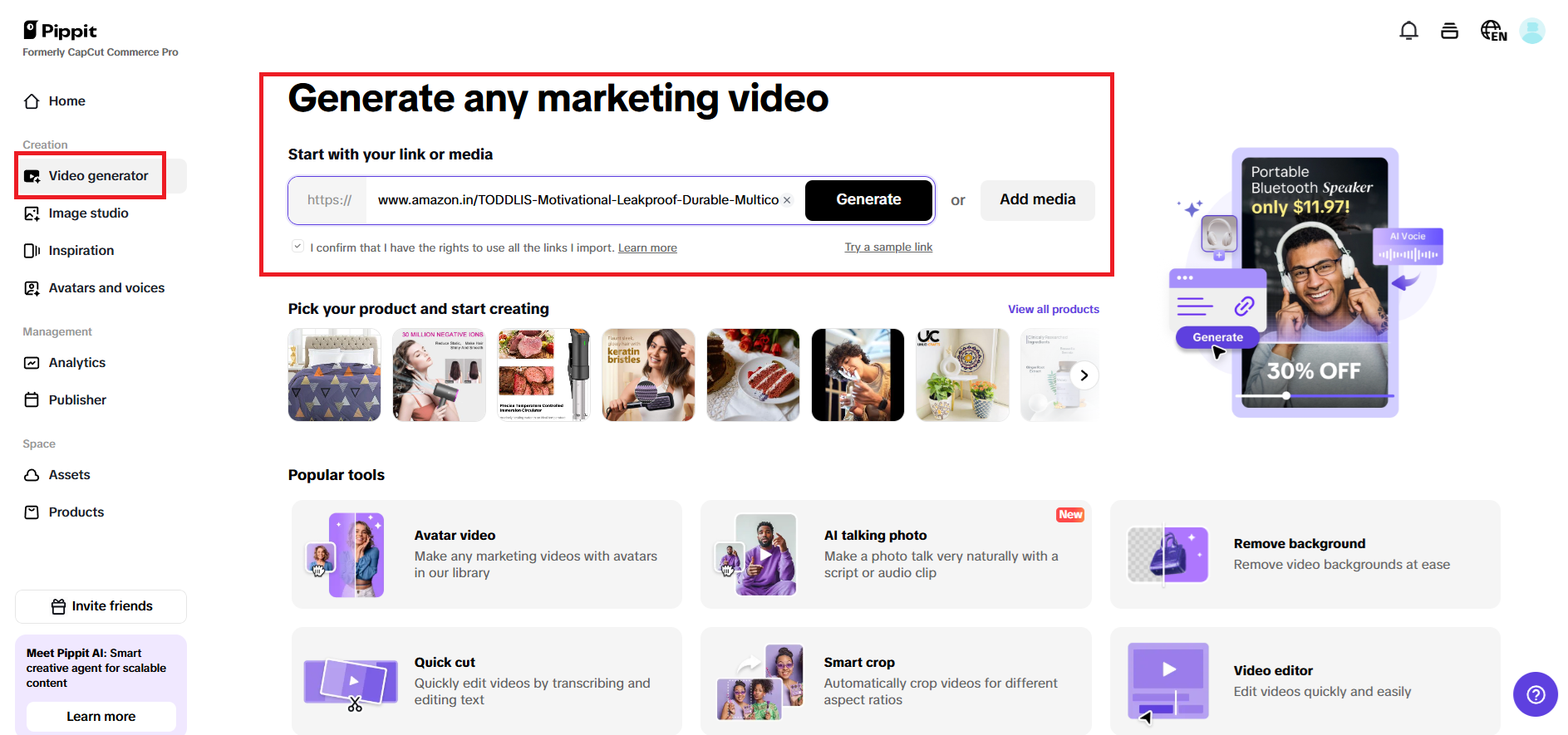Click the Analytics chart icon
The height and width of the screenshot is (735, 1568).
(x=32, y=363)
